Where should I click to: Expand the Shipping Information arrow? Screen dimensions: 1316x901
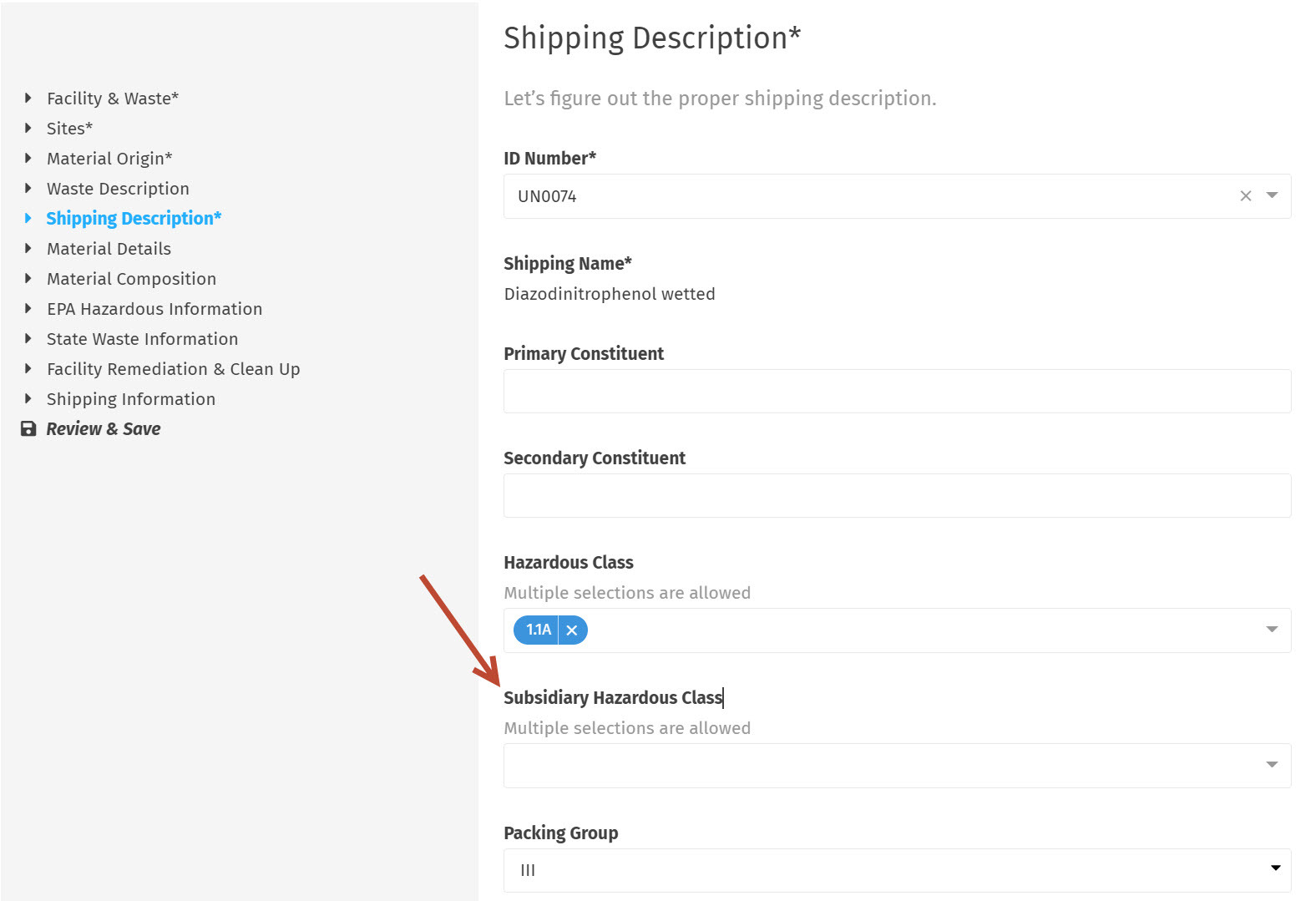click(28, 399)
